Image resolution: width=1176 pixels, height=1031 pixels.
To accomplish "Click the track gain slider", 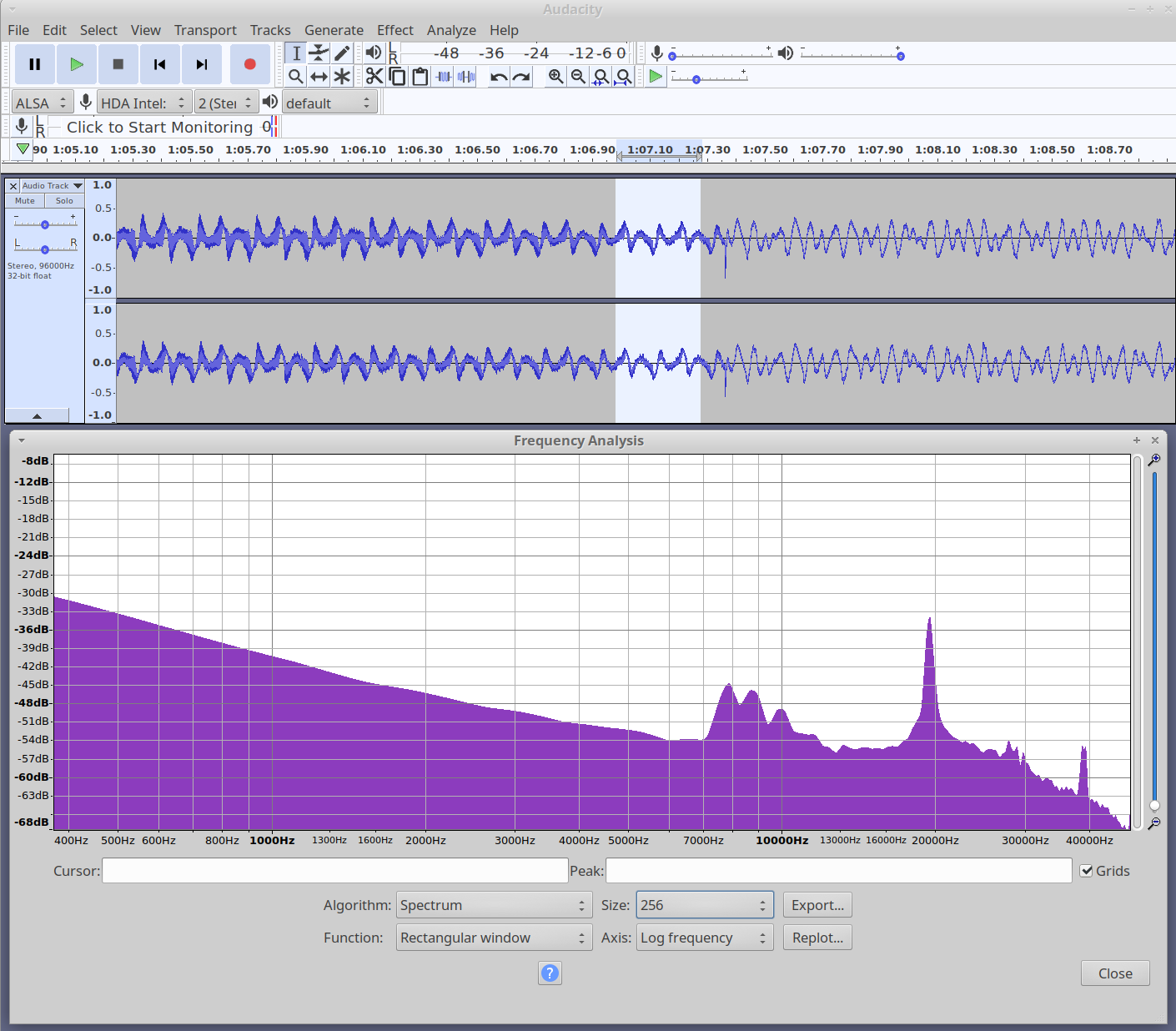I will click(x=45, y=224).
